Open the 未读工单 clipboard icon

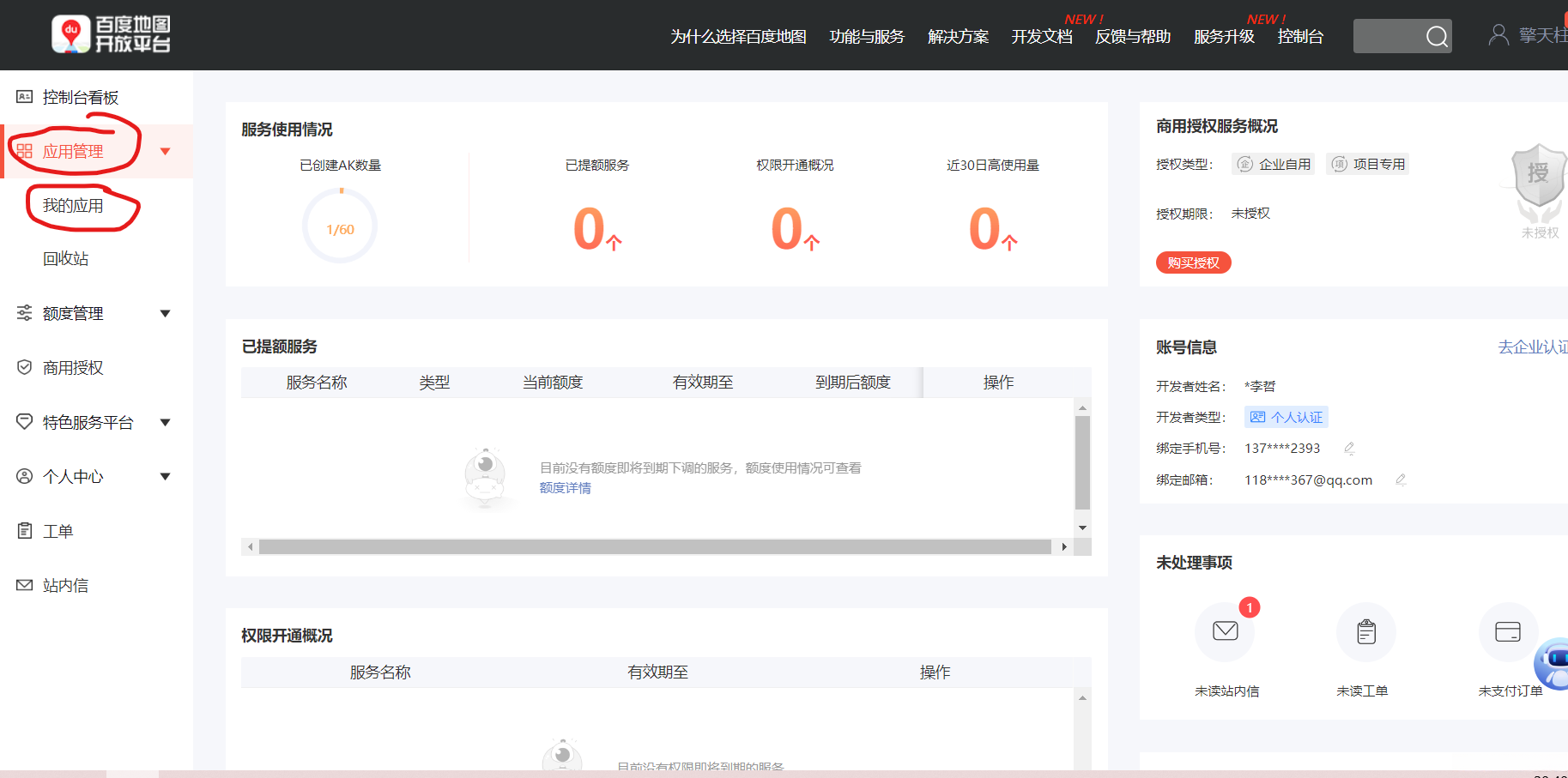click(x=1366, y=632)
